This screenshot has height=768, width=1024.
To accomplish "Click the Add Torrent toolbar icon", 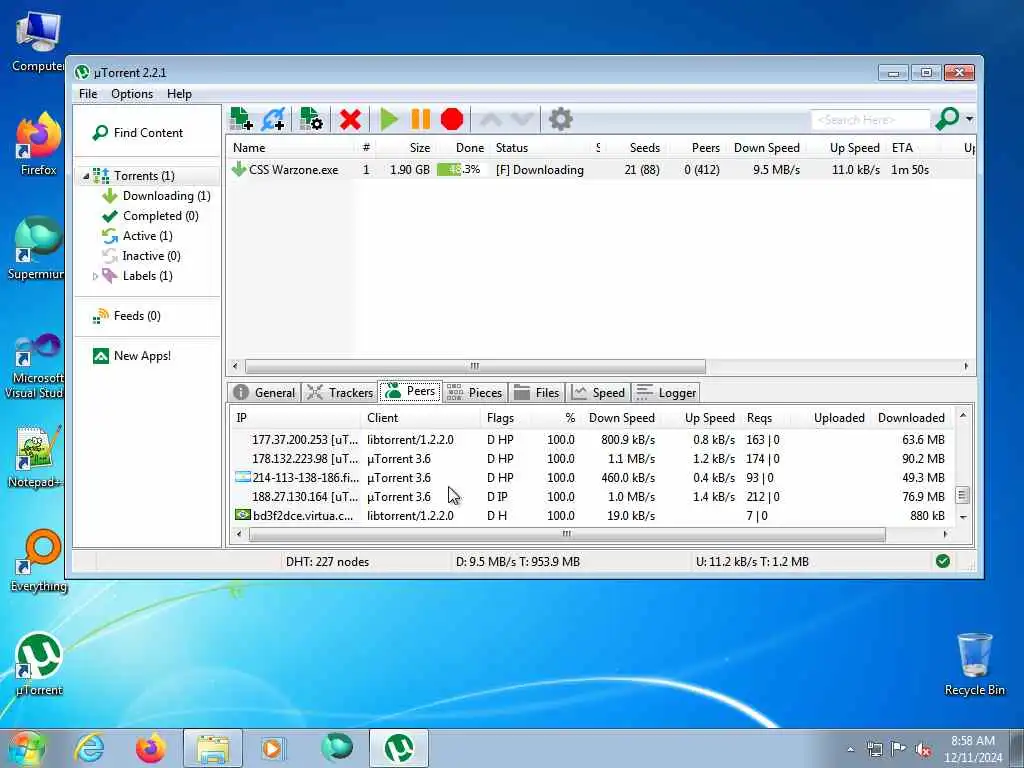I will 241,119.
